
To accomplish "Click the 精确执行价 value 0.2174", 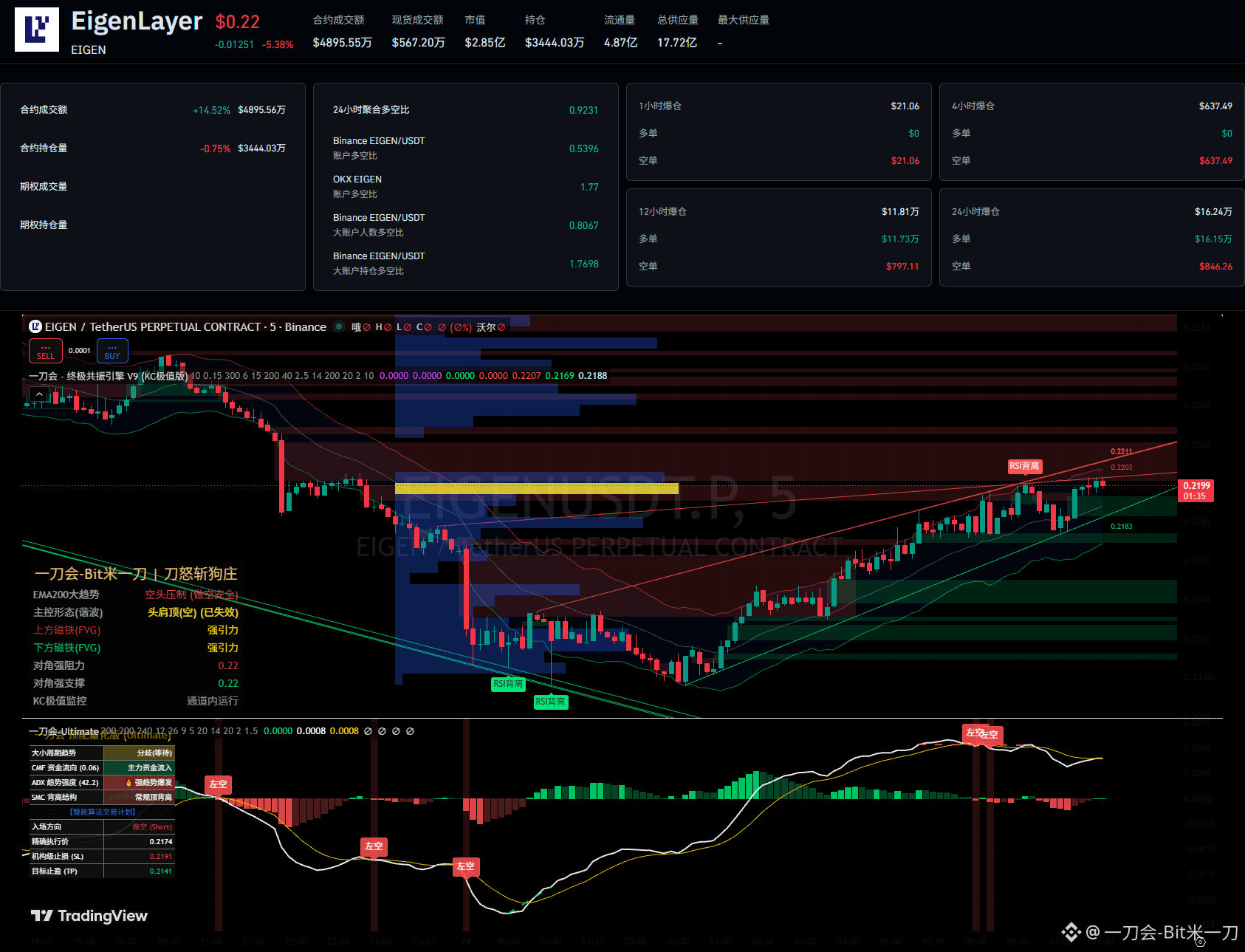I will click(x=161, y=841).
